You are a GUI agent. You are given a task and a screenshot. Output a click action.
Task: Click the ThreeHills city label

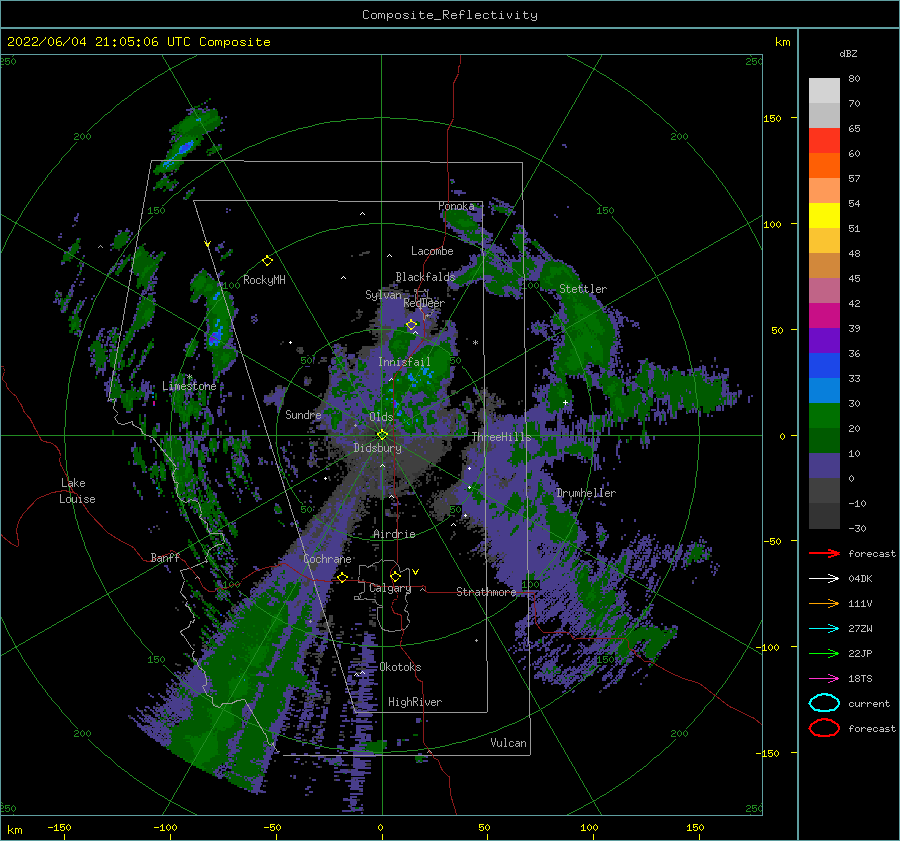[502, 437]
